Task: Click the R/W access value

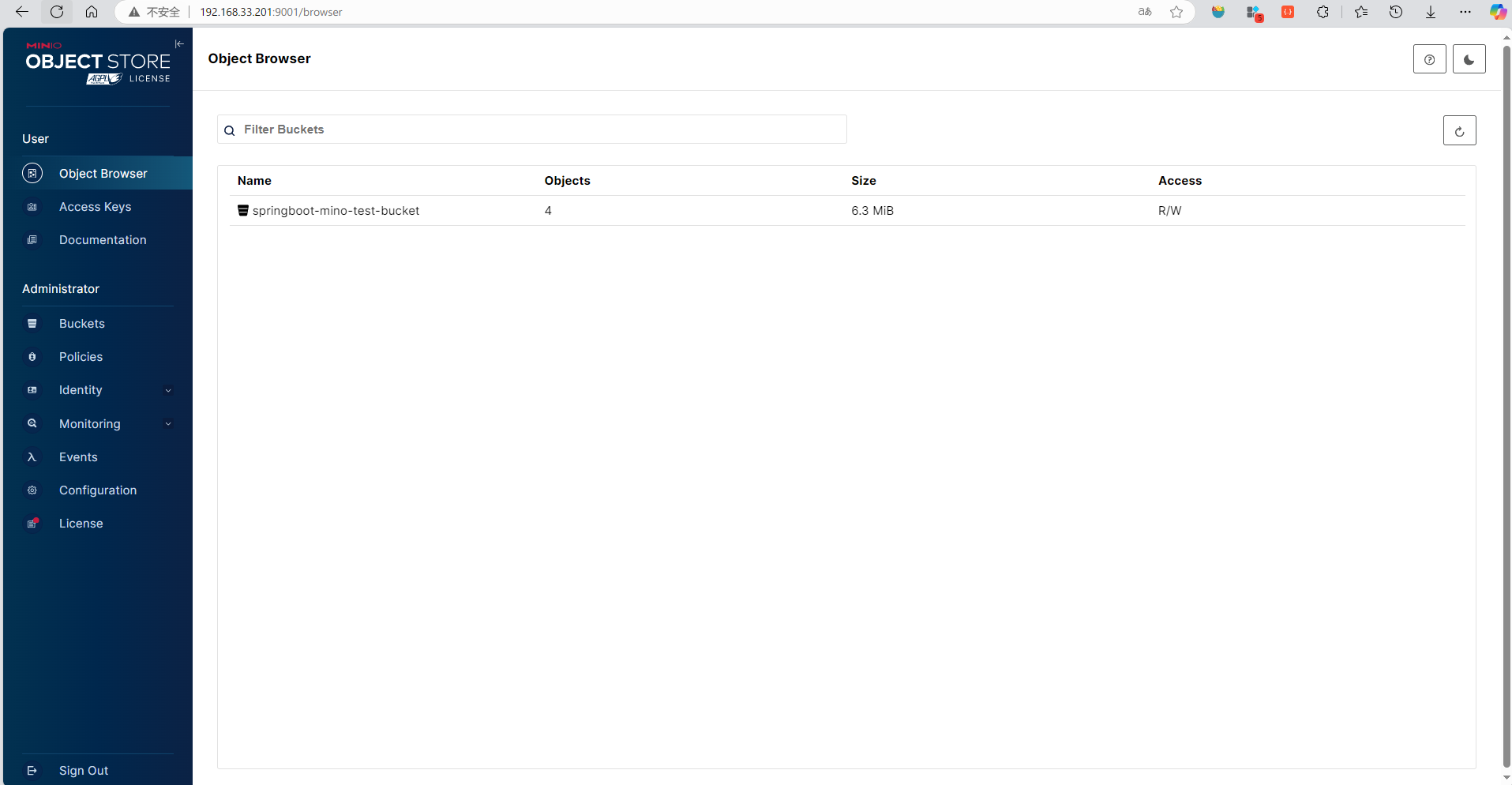Action: click(x=1169, y=211)
